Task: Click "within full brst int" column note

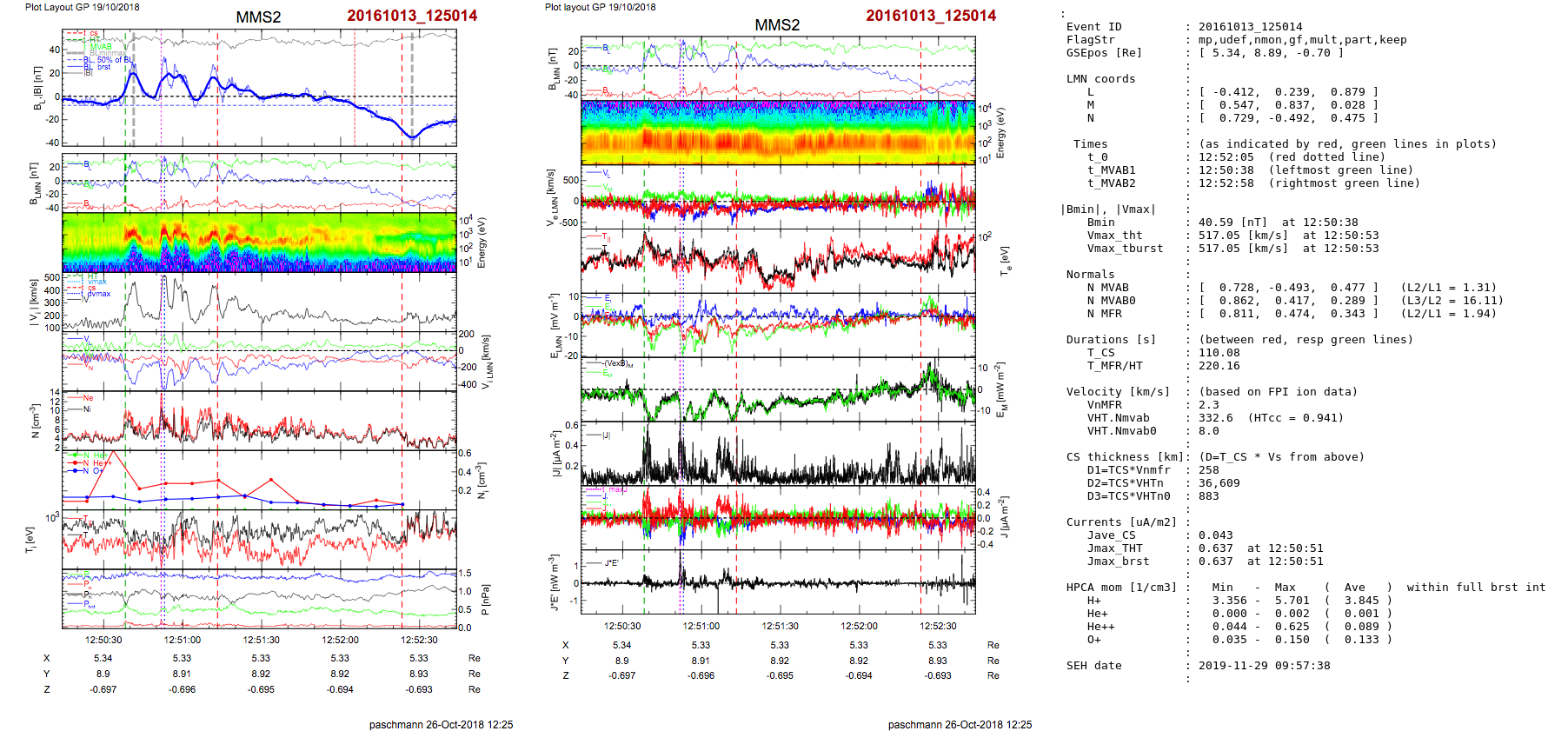Action: [1476, 588]
